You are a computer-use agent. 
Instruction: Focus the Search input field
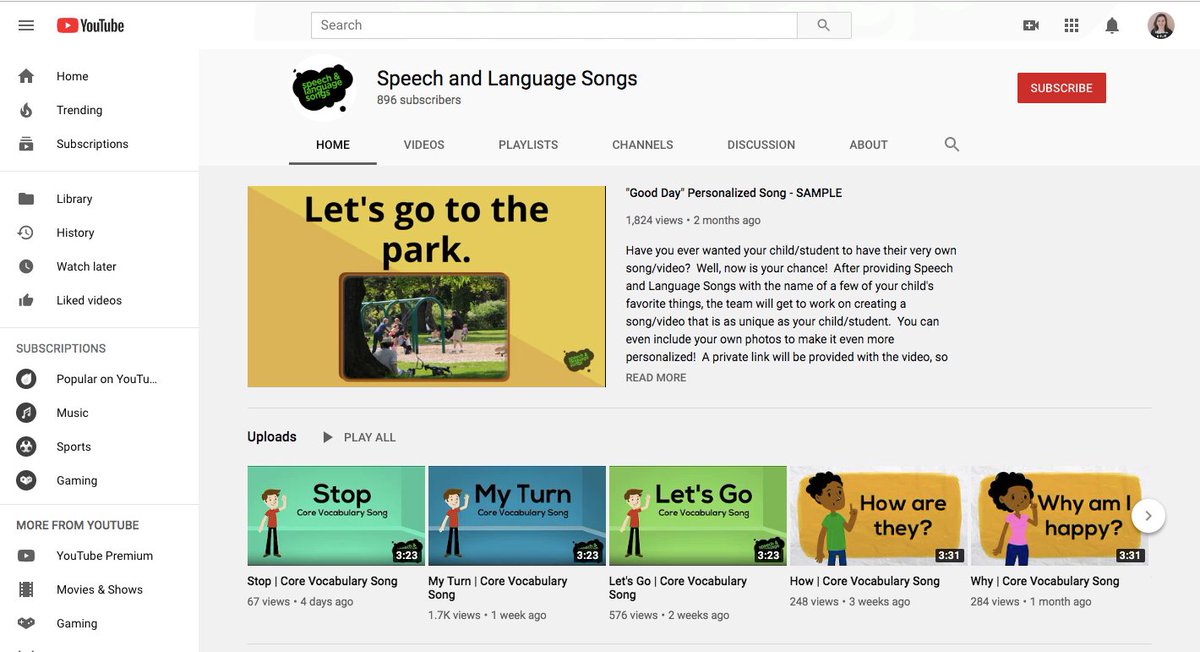(x=554, y=25)
